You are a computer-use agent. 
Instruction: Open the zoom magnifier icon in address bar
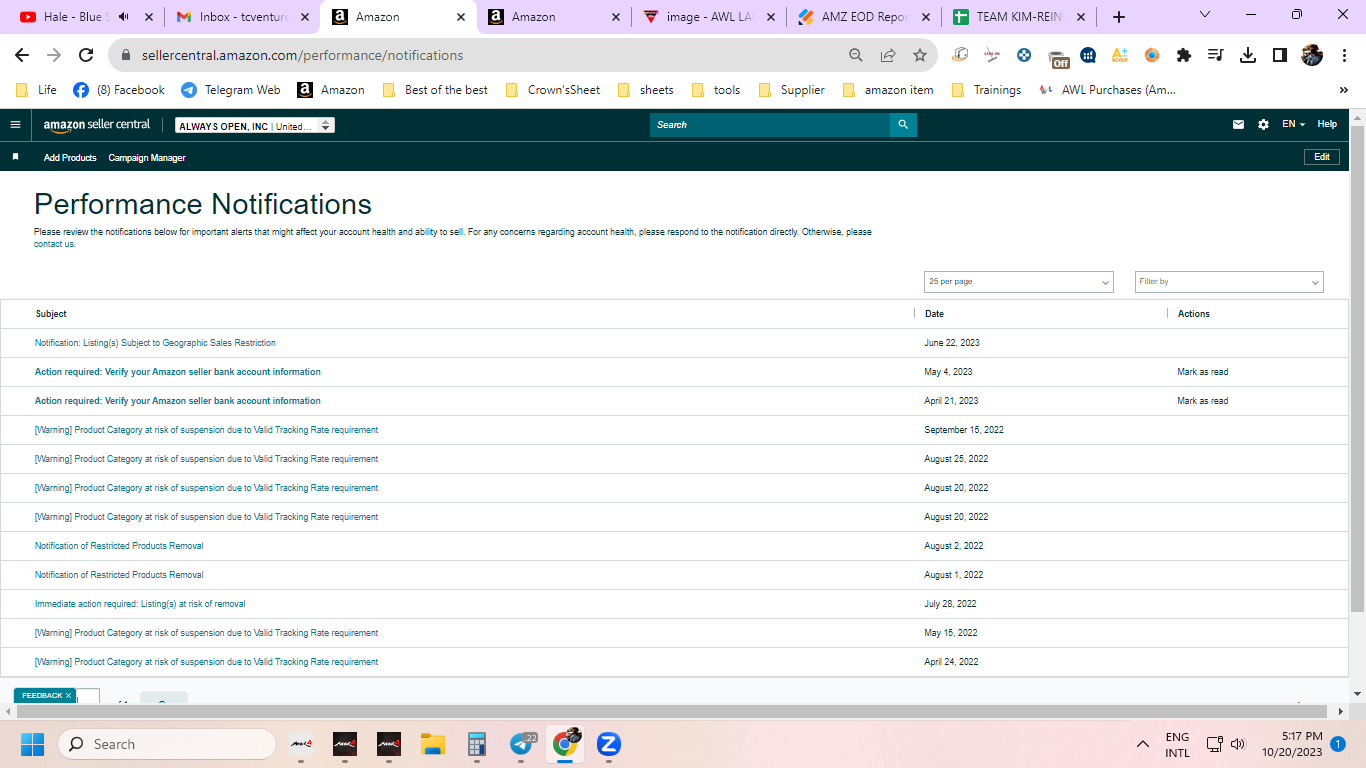coord(855,56)
